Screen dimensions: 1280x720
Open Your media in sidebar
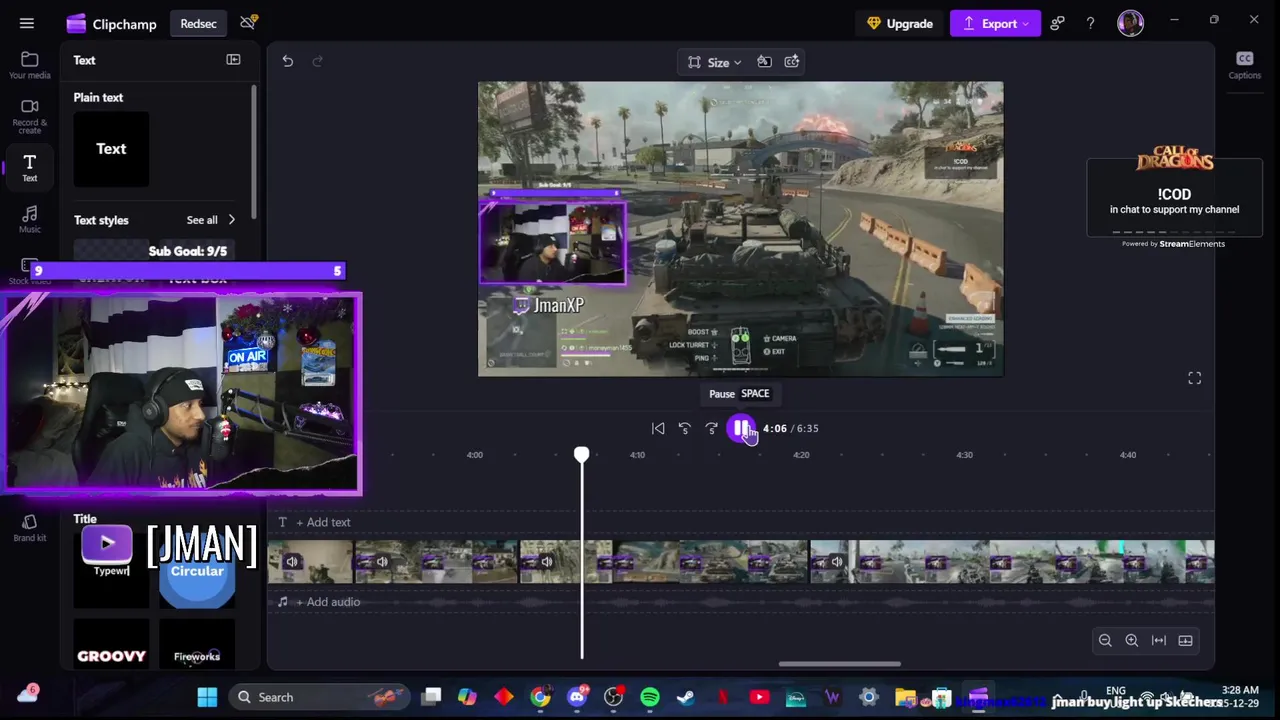(30, 66)
